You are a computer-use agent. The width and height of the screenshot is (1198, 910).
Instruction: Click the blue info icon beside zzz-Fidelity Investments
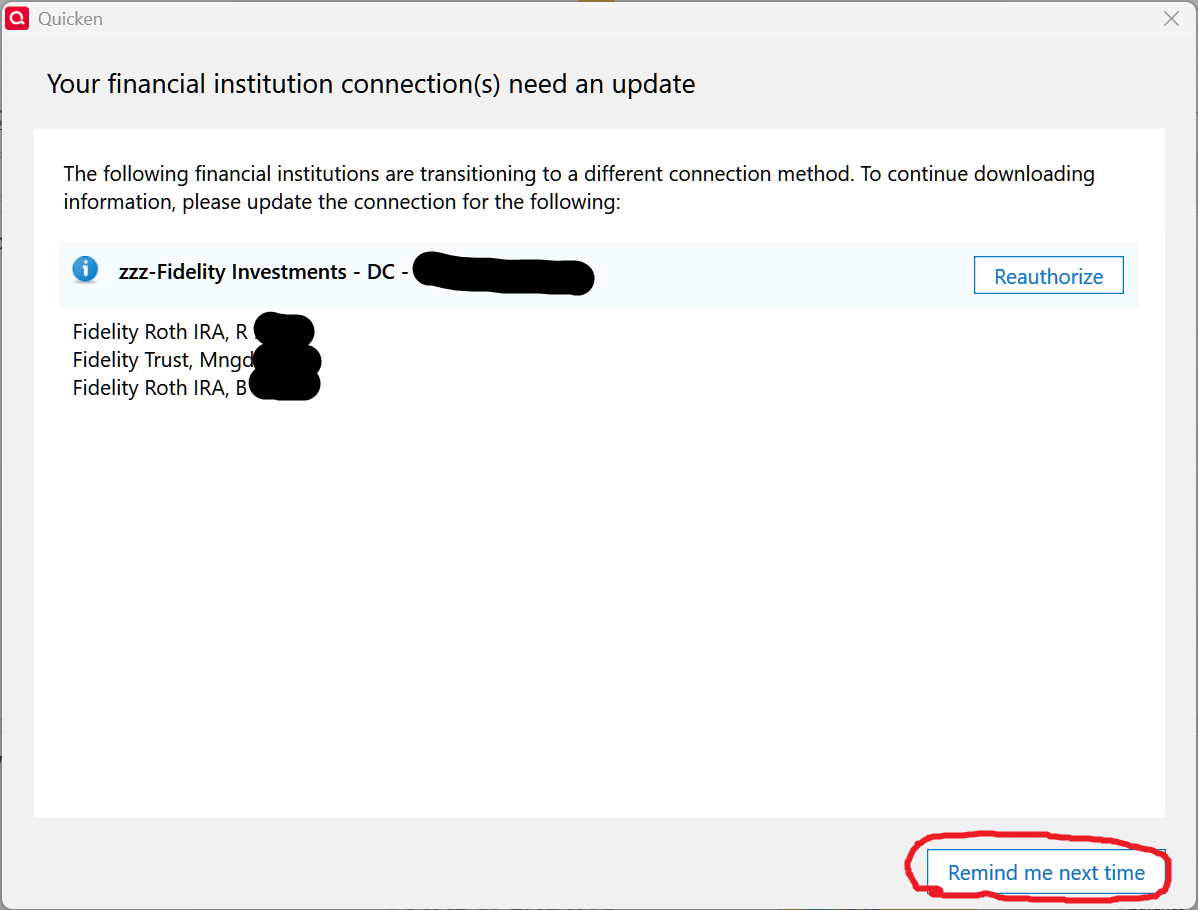tap(85, 269)
